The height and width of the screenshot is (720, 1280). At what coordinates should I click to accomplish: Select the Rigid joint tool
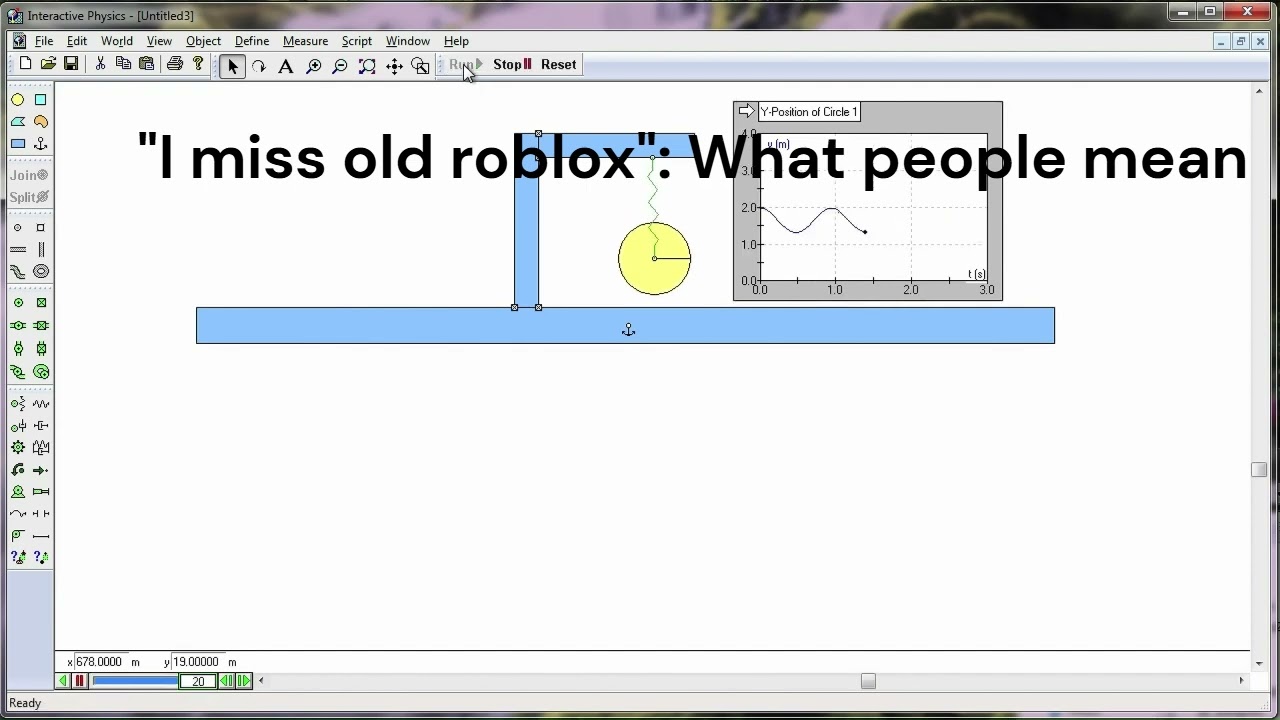coord(41,303)
